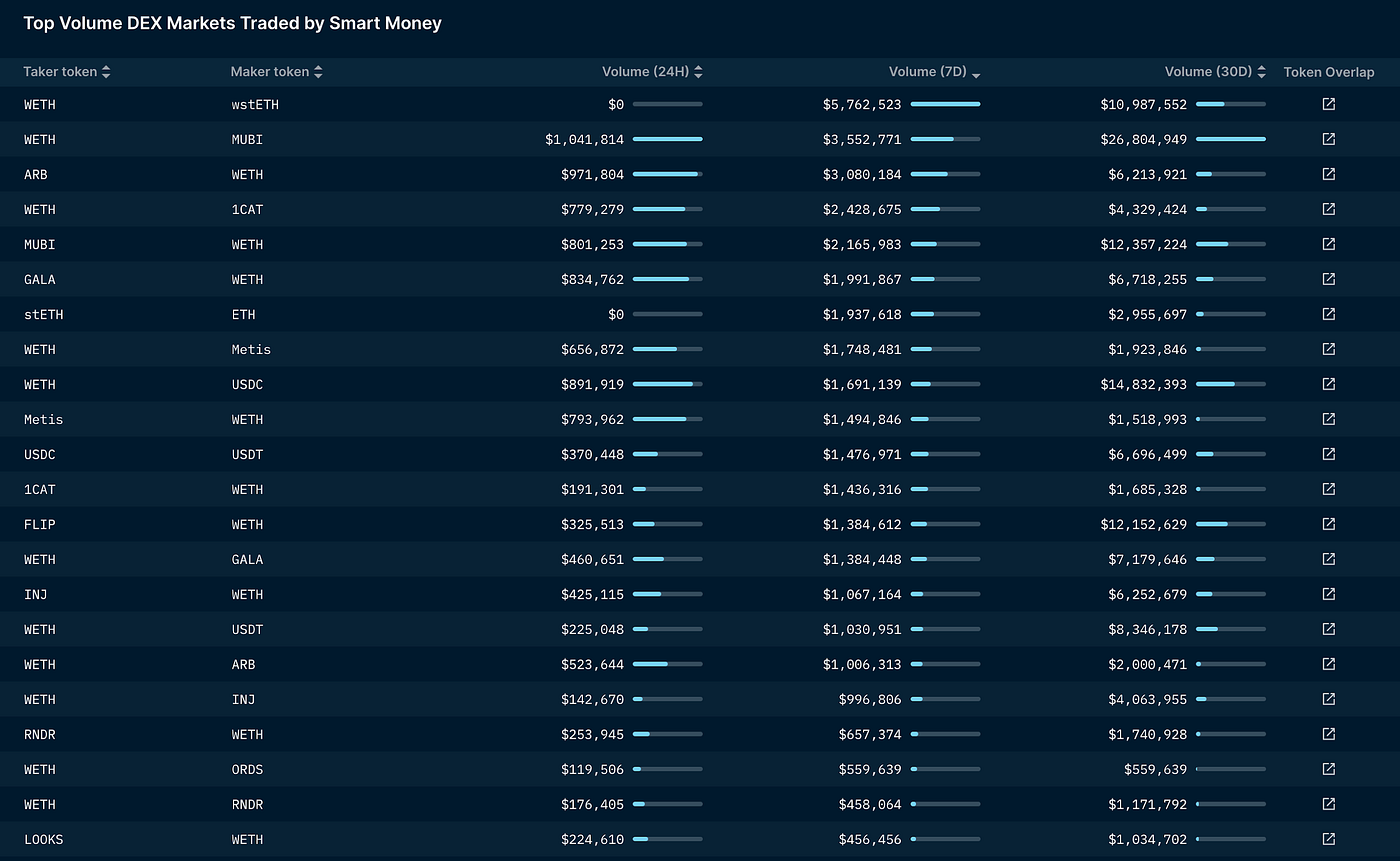Select the ORDS maker token cell
The width and height of the screenshot is (1400, 861).
pos(247,769)
